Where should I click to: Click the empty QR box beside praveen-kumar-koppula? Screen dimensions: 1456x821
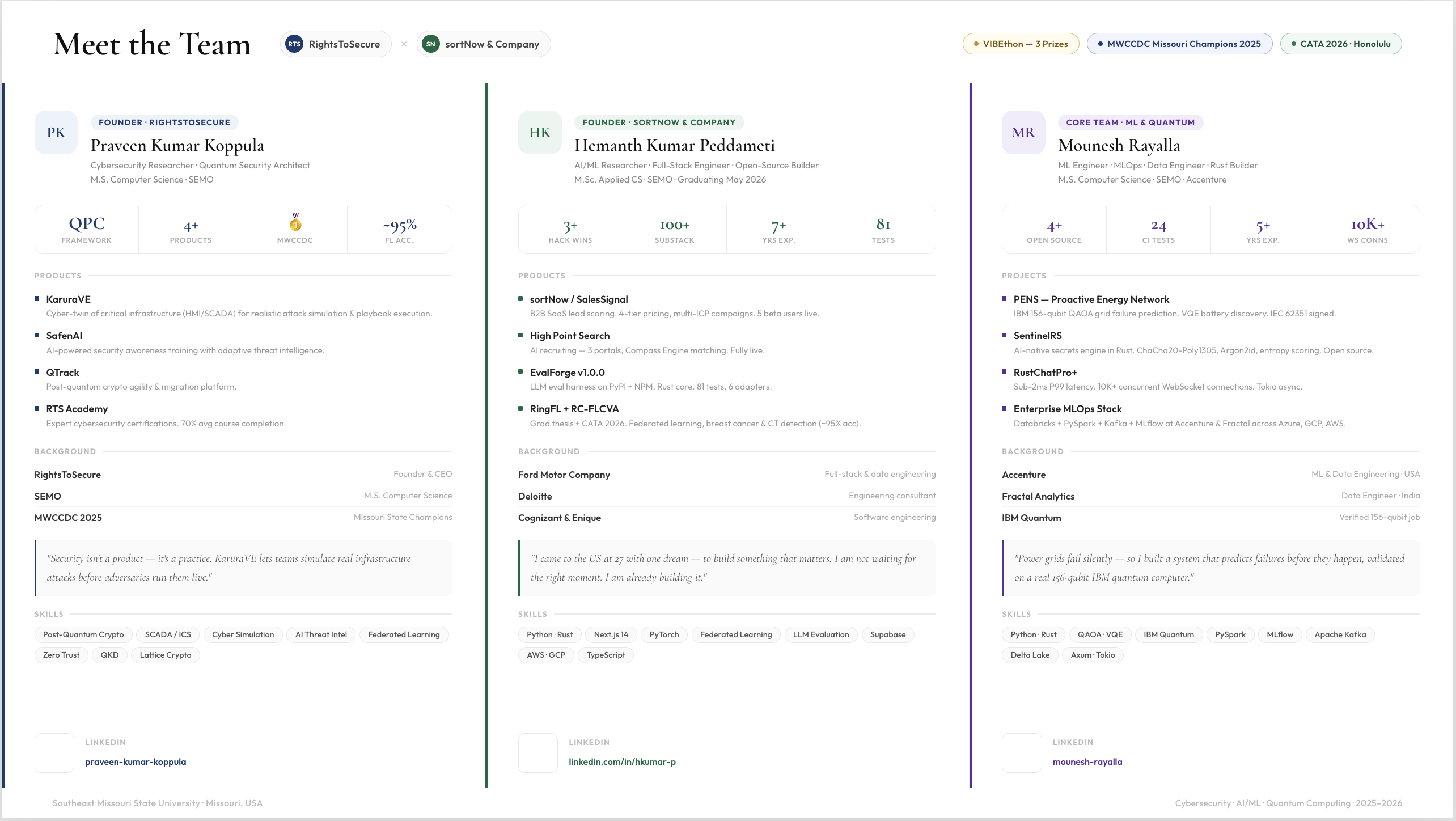[x=54, y=752]
